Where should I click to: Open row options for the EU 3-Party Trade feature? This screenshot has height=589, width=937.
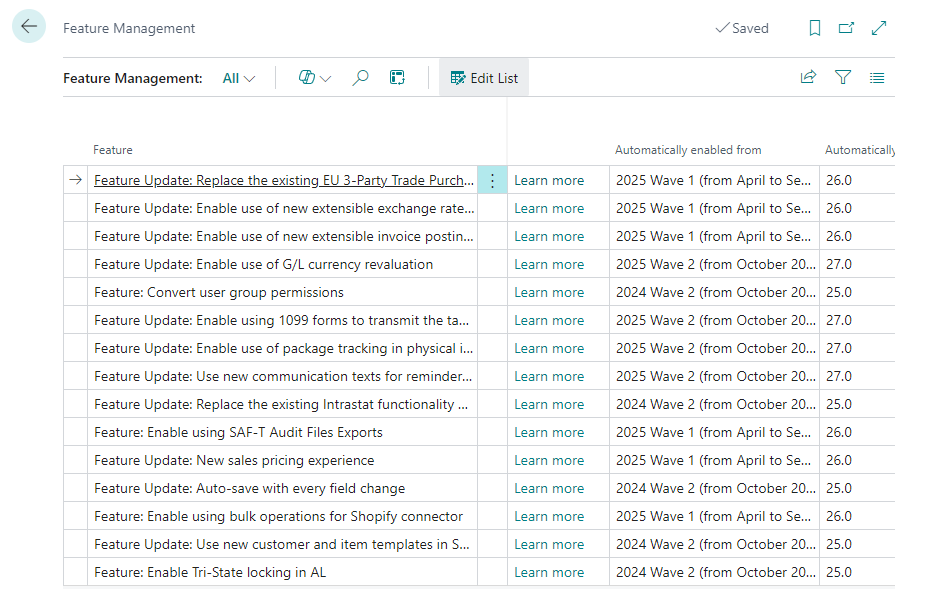[x=492, y=181]
